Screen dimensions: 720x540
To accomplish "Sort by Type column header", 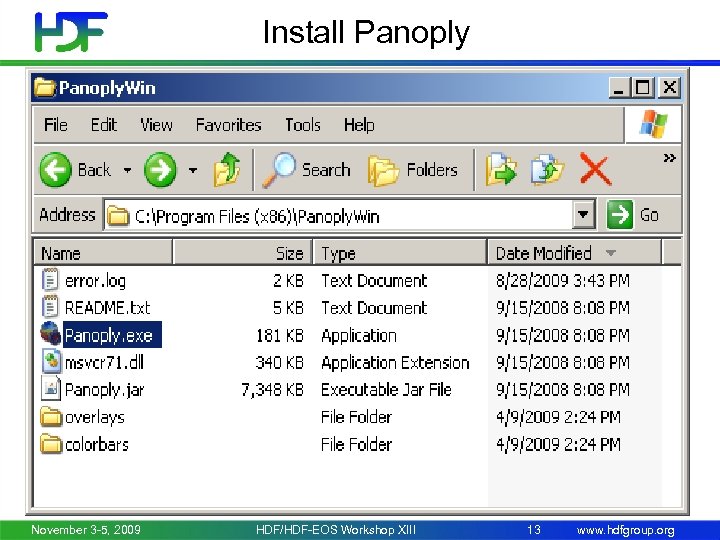I will [399, 253].
